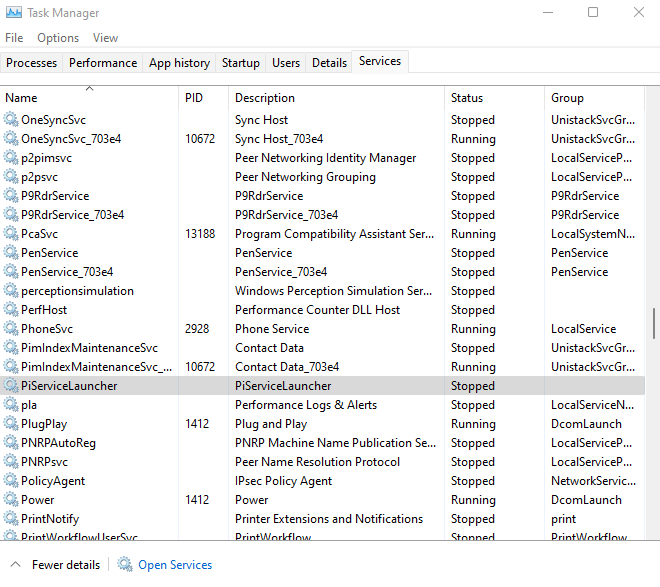Switch to the App history tab

179,63
